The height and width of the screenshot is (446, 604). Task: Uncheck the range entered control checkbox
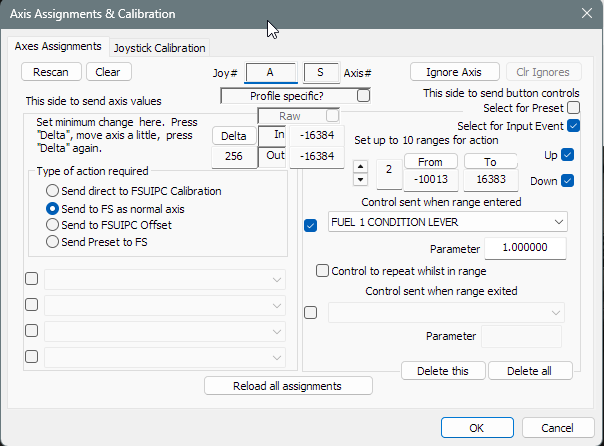point(310,225)
